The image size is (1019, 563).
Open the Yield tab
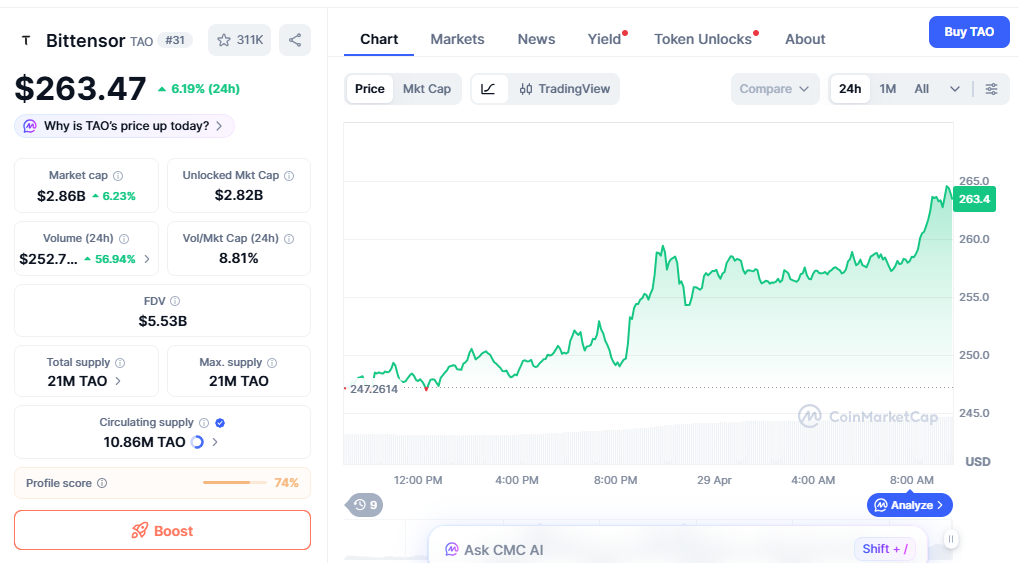click(x=605, y=39)
